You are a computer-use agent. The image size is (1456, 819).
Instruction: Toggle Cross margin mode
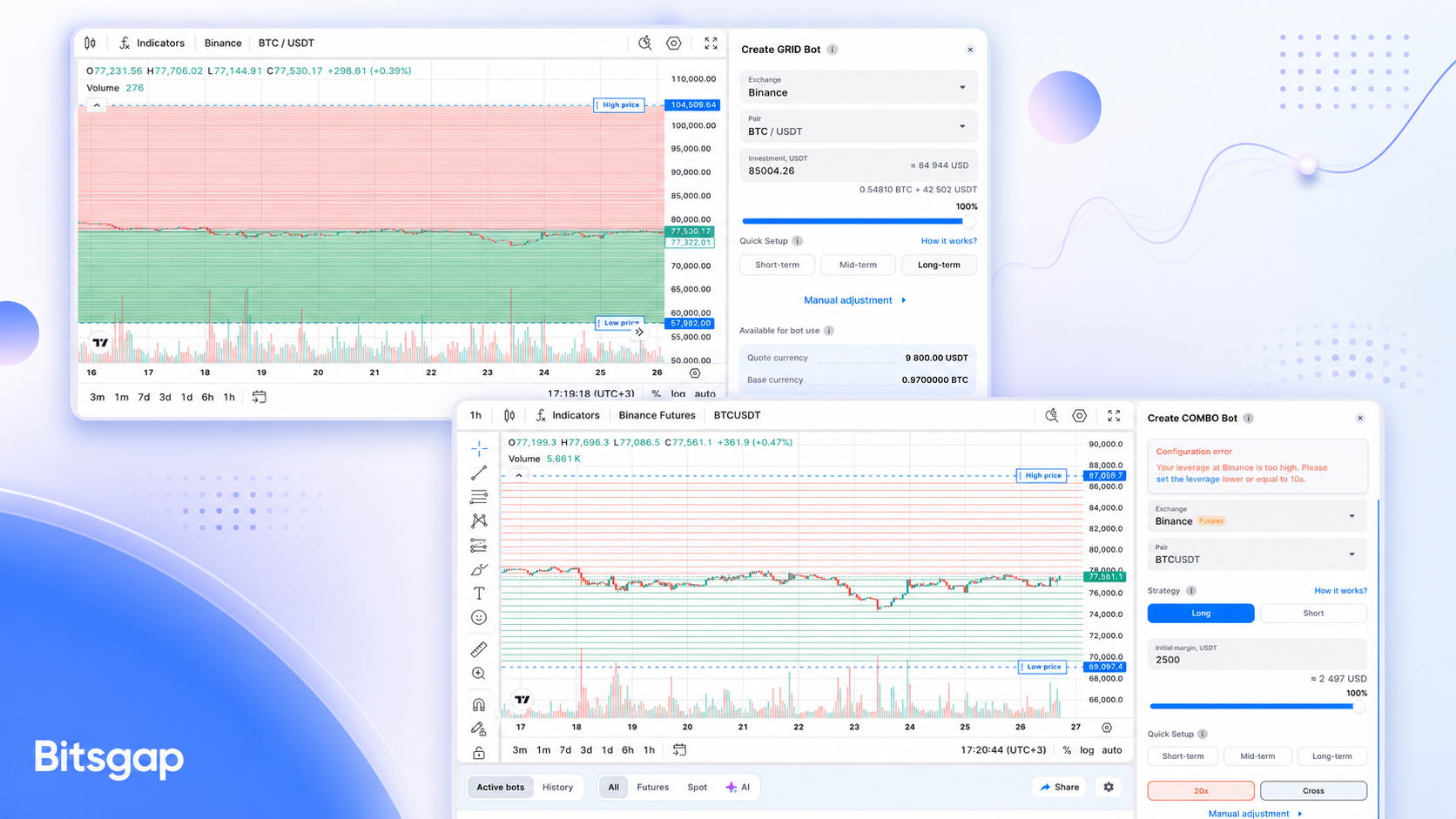[1313, 790]
